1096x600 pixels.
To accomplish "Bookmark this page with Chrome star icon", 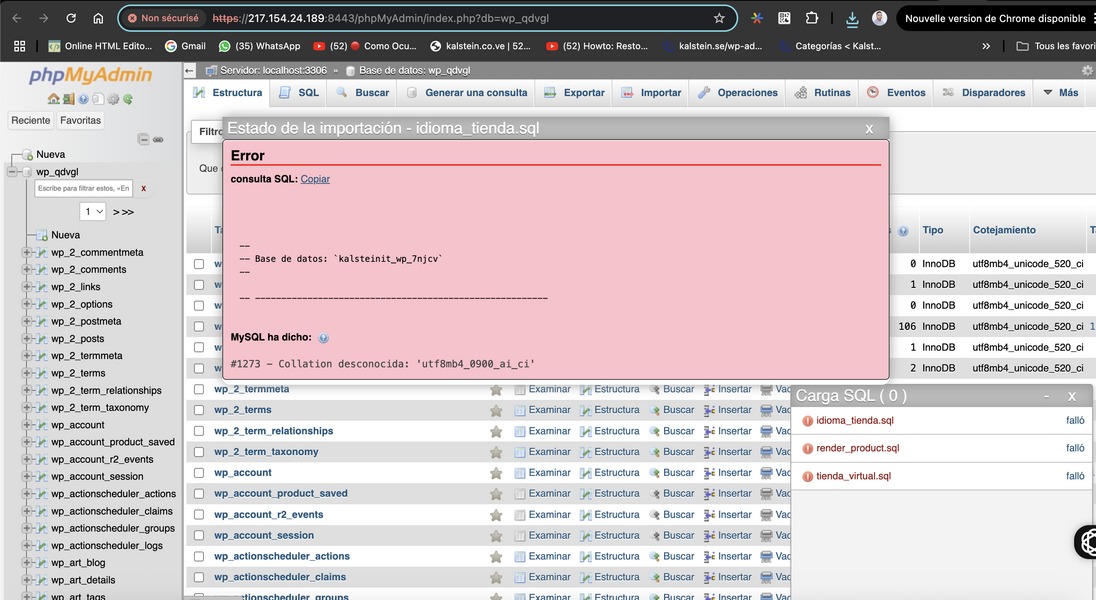I will pyautogui.click(x=719, y=18).
